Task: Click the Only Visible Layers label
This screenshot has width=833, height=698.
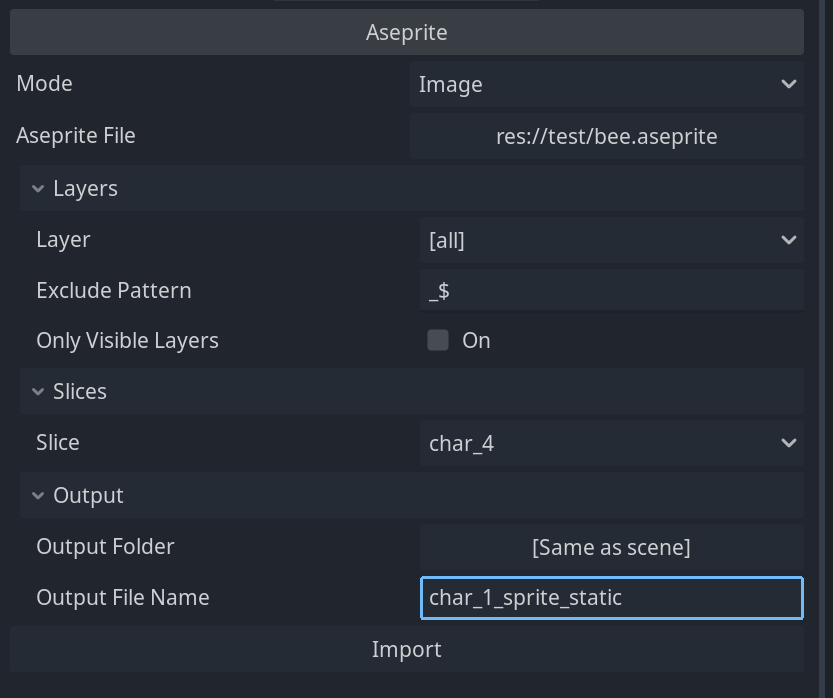Action: [x=128, y=341]
